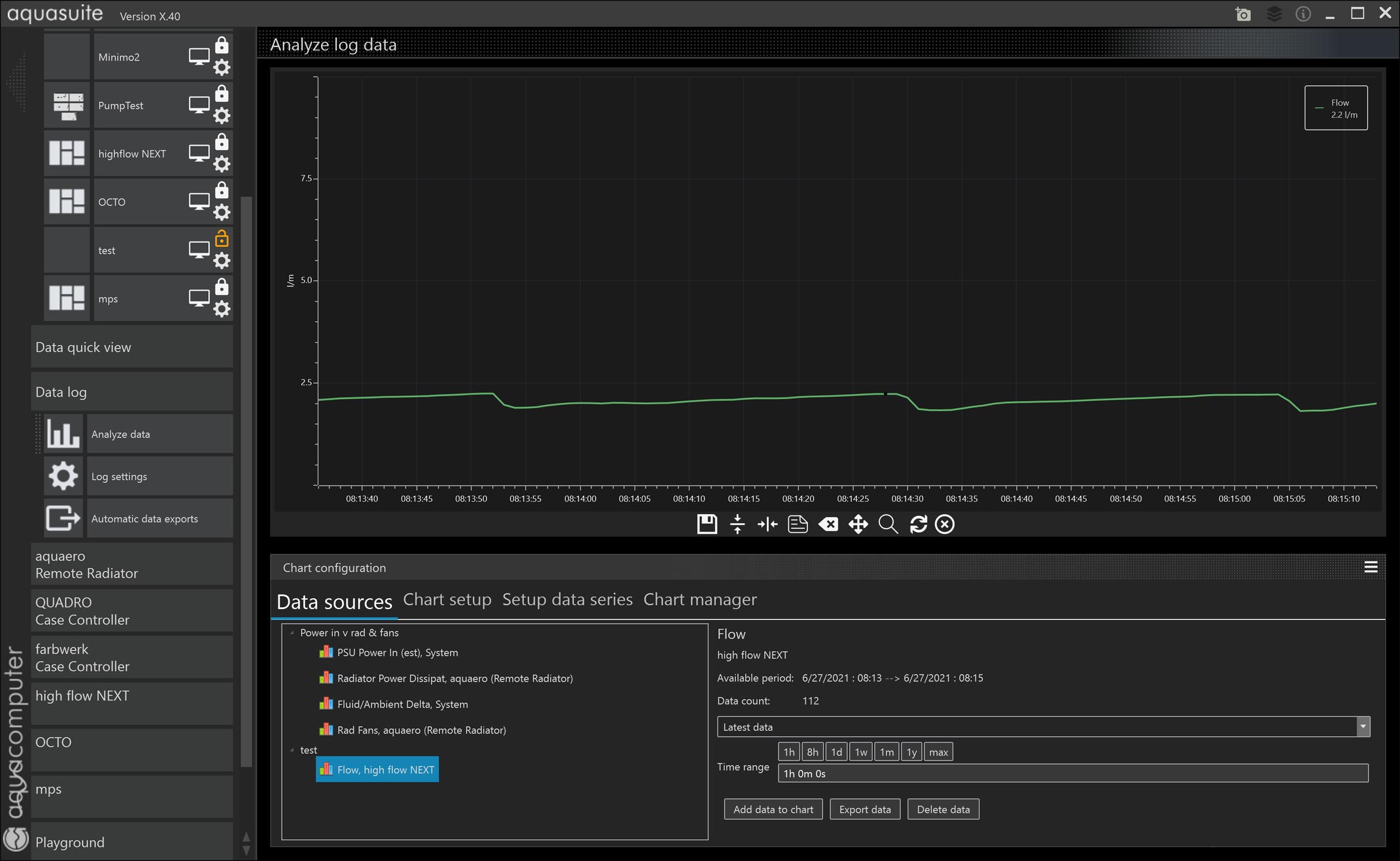Image resolution: width=1400 pixels, height=861 pixels.
Task: Open the Latest data dropdown
Action: point(1362,727)
